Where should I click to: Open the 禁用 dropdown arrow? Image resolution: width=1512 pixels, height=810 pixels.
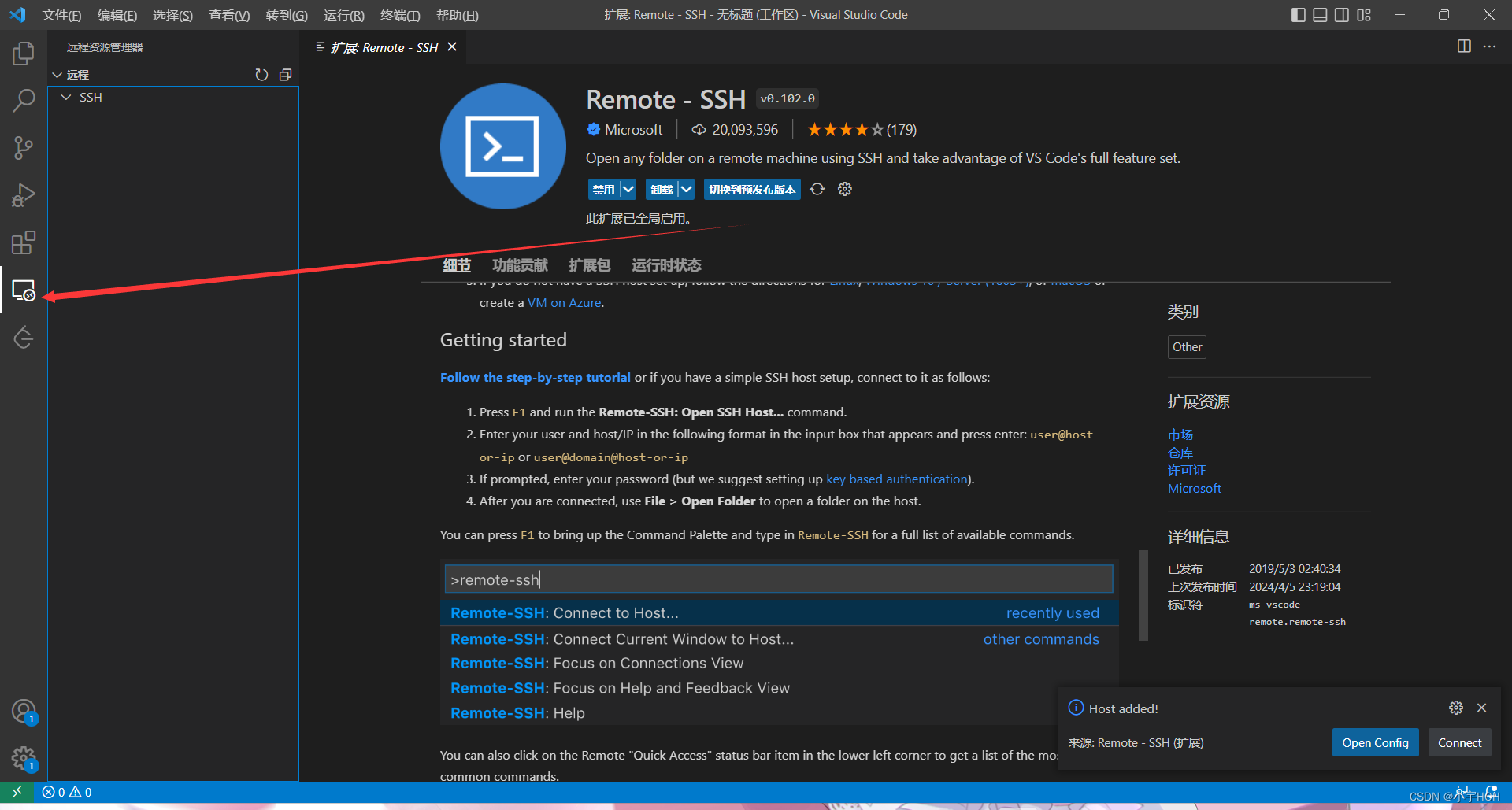coord(628,189)
